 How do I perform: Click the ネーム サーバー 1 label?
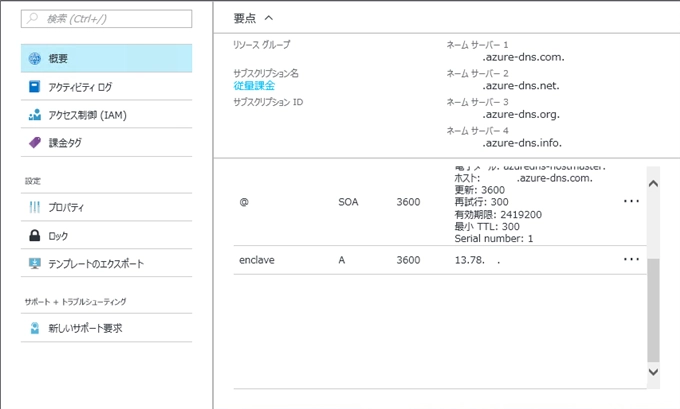(477, 45)
